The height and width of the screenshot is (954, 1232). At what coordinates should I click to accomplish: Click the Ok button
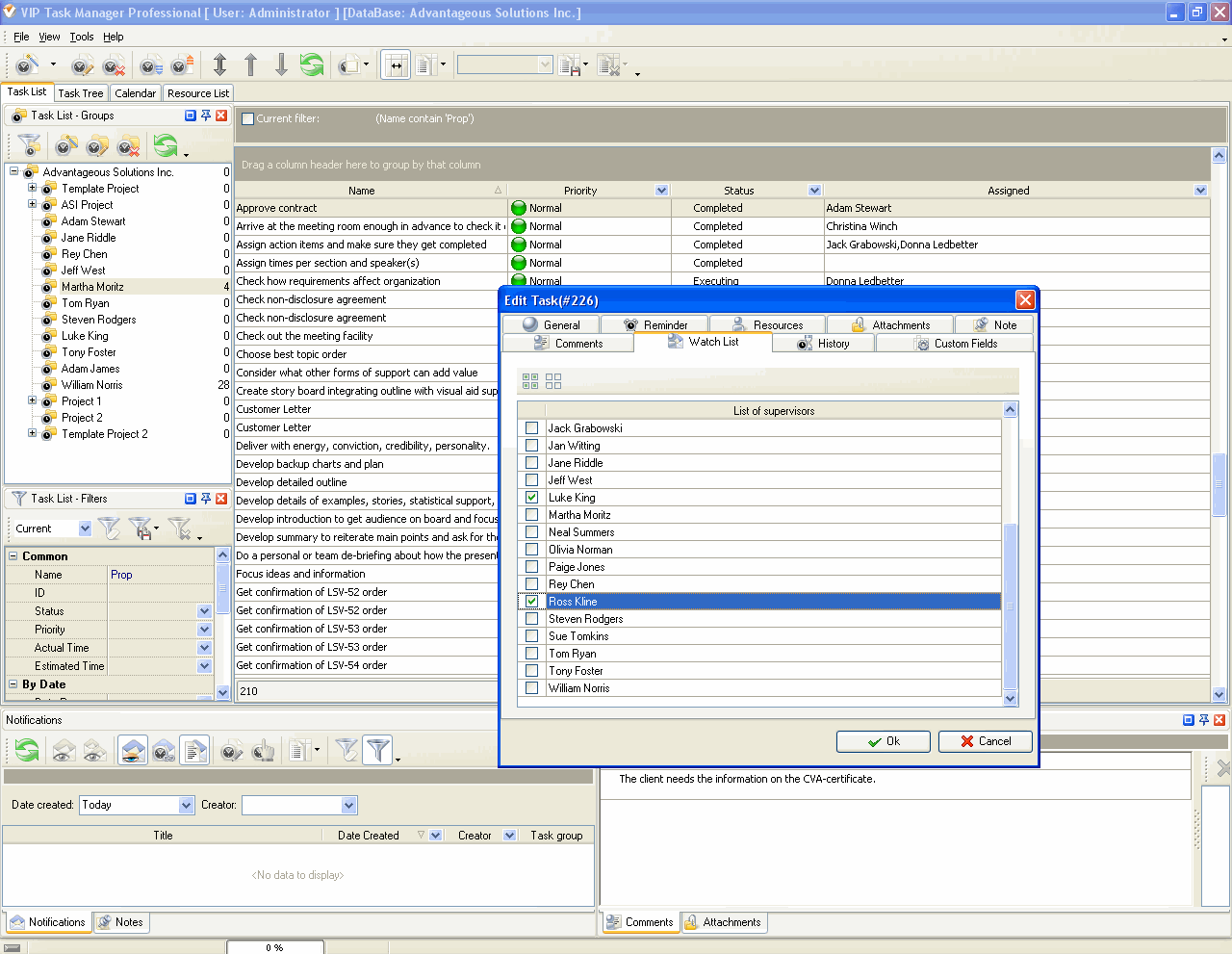(883, 741)
